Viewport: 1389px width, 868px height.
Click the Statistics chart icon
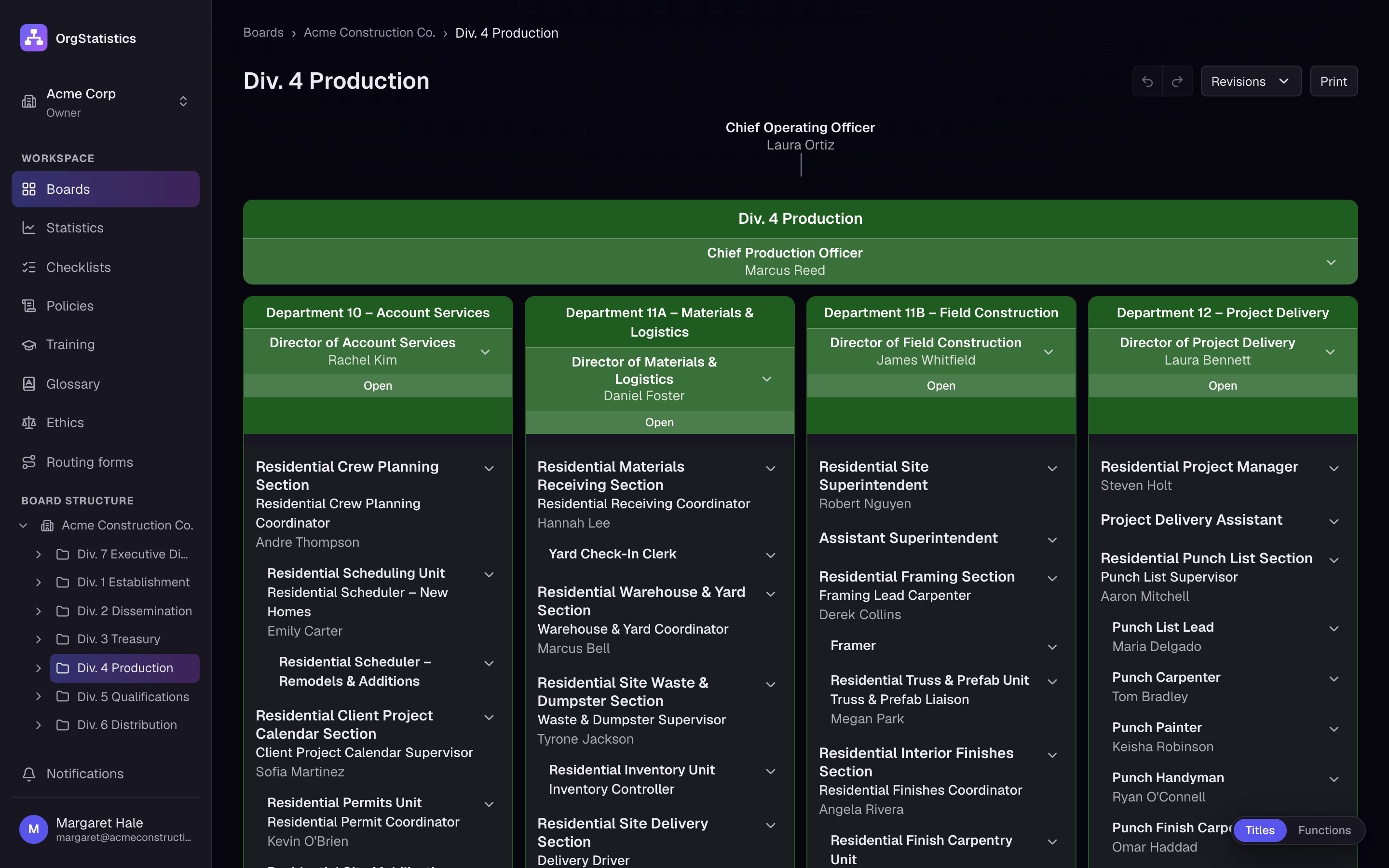pos(29,228)
